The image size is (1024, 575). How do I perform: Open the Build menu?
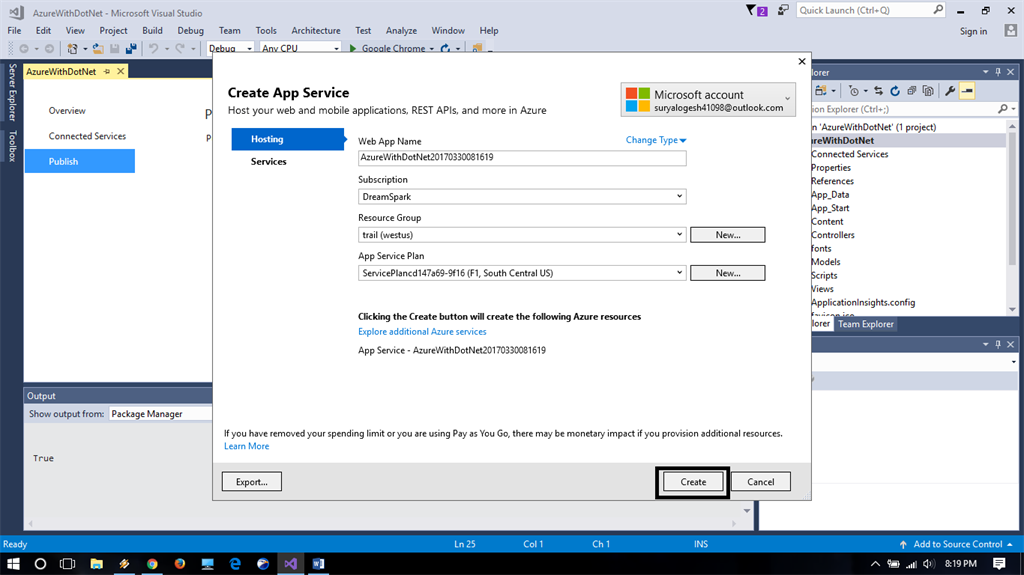pyautogui.click(x=152, y=31)
